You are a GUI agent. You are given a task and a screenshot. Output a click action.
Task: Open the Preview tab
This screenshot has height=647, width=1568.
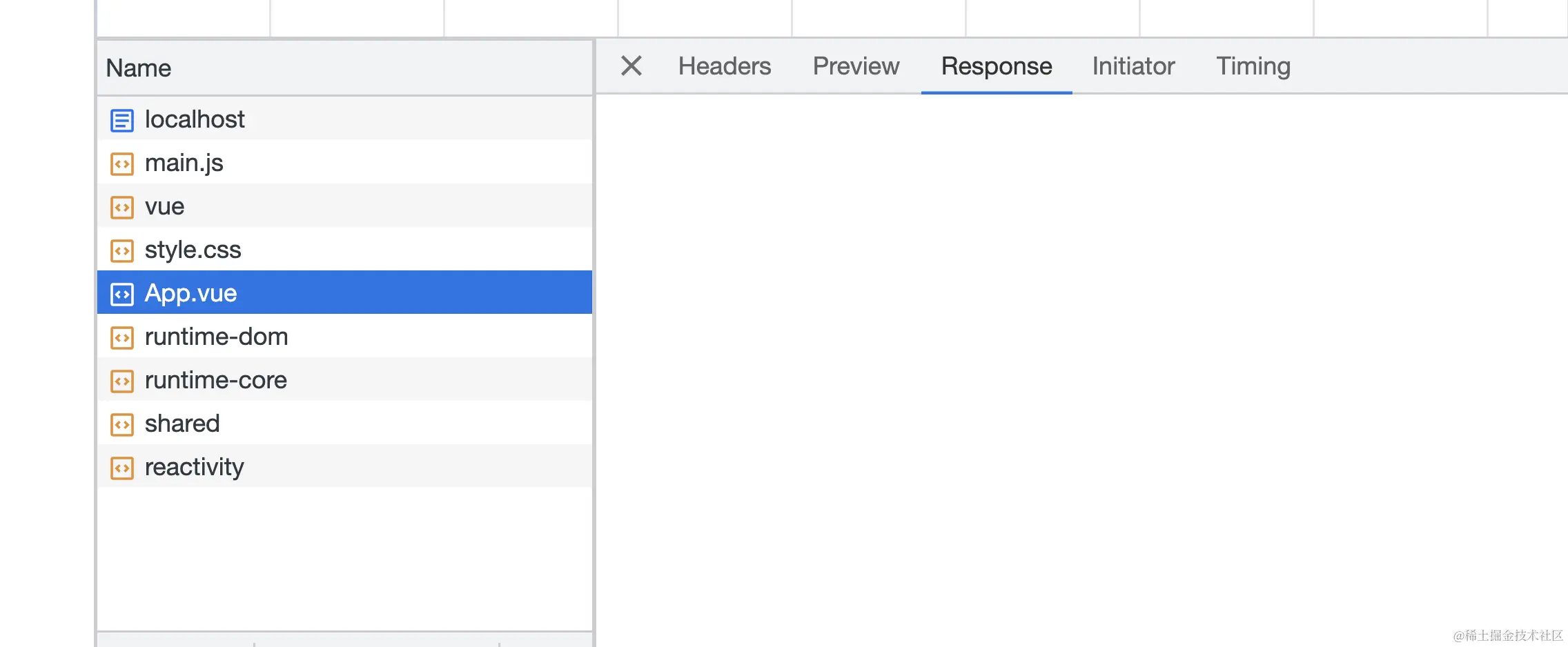click(856, 66)
